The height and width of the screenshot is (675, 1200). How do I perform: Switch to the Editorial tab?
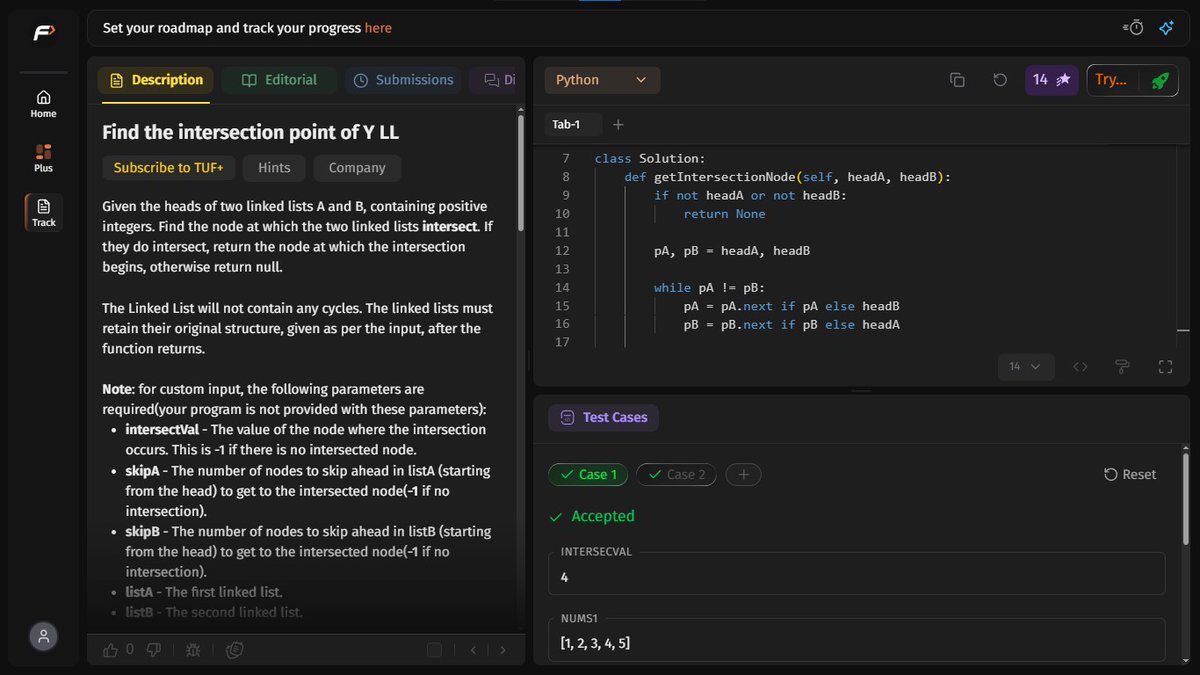click(279, 80)
